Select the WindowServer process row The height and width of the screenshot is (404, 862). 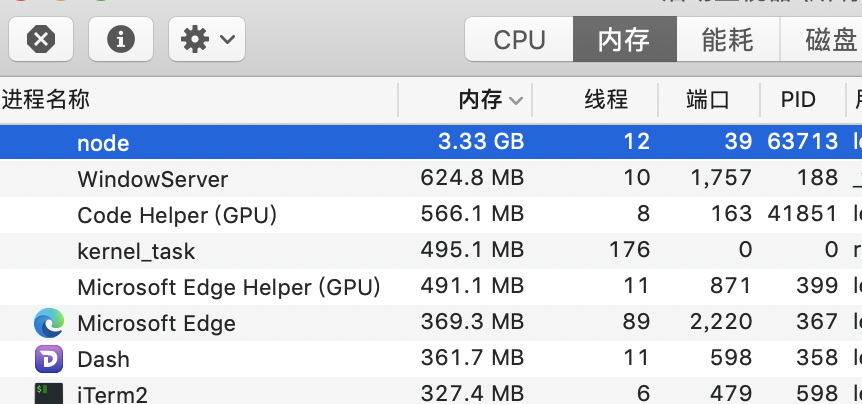click(152, 180)
